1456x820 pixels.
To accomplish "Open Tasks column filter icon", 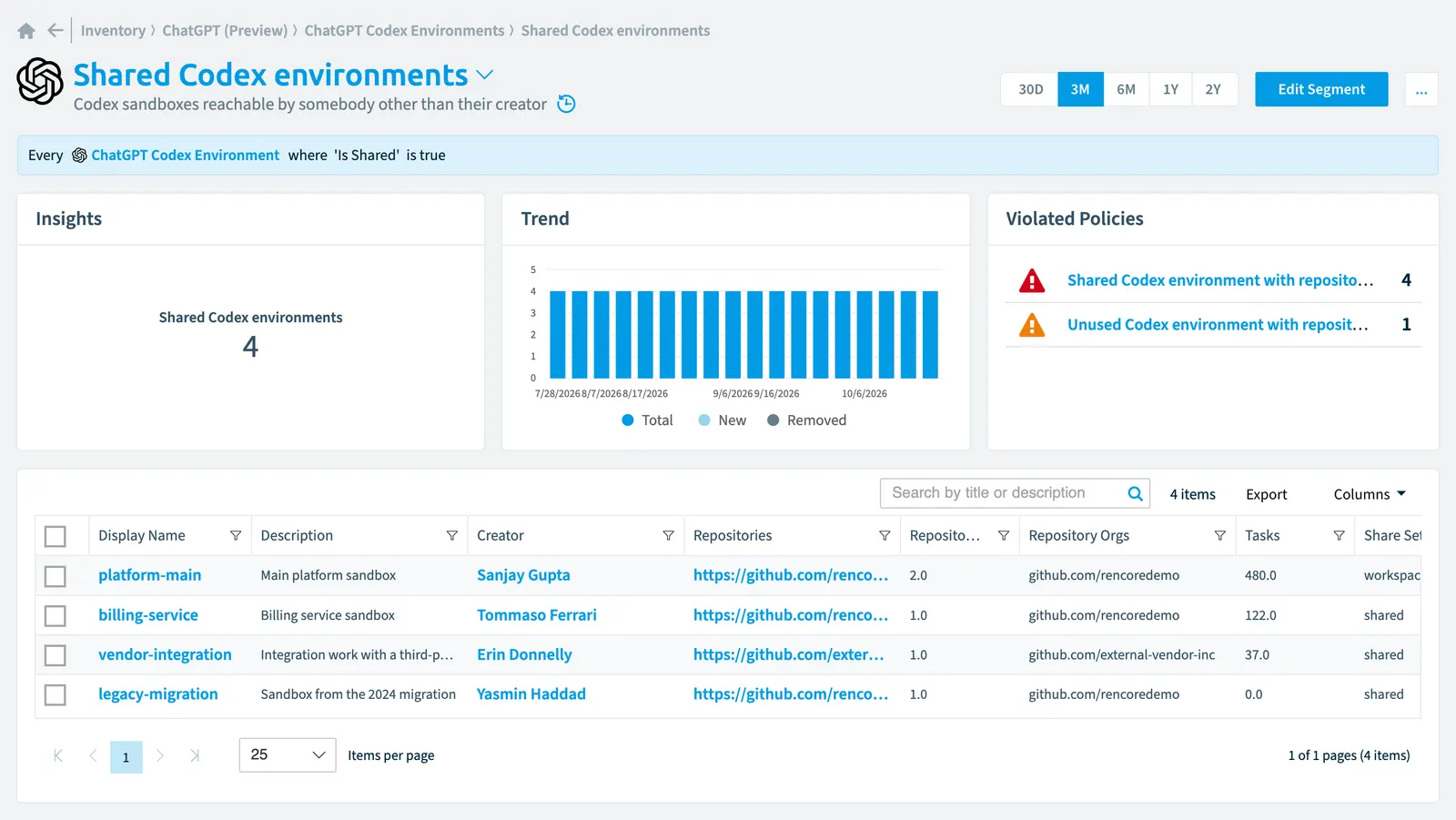I will coord(1339,535).
